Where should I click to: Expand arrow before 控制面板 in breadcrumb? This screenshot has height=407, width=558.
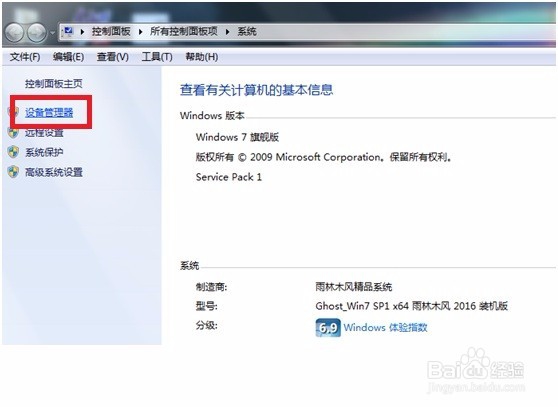[82, 32]
